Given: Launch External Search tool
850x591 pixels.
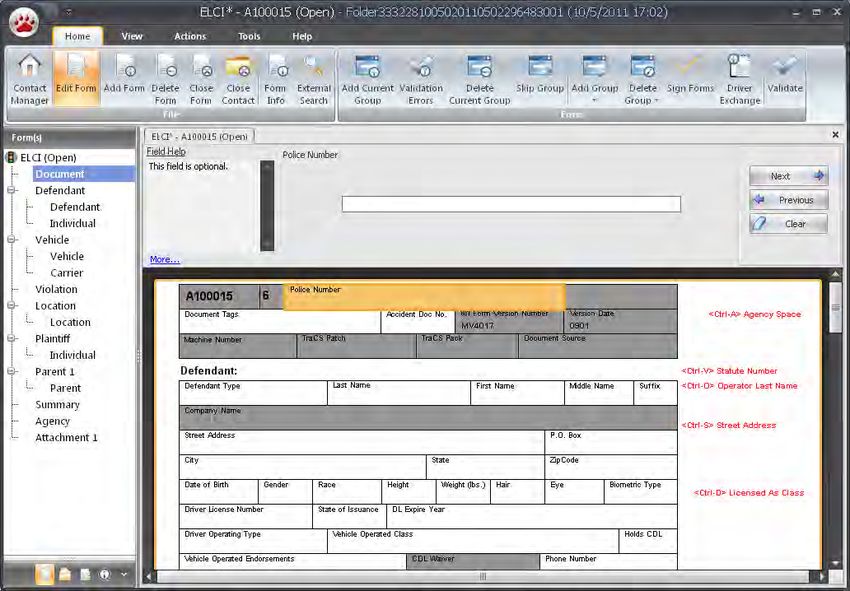Looking at the screenshot, I should point(314,80).
